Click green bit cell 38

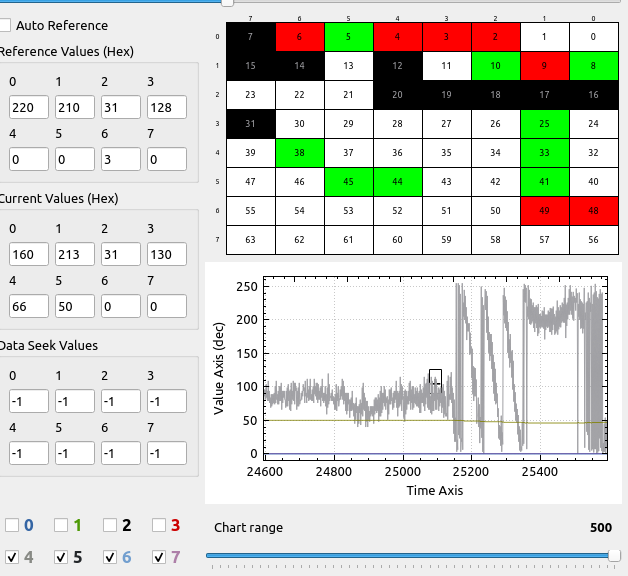[x=299, y=152]
